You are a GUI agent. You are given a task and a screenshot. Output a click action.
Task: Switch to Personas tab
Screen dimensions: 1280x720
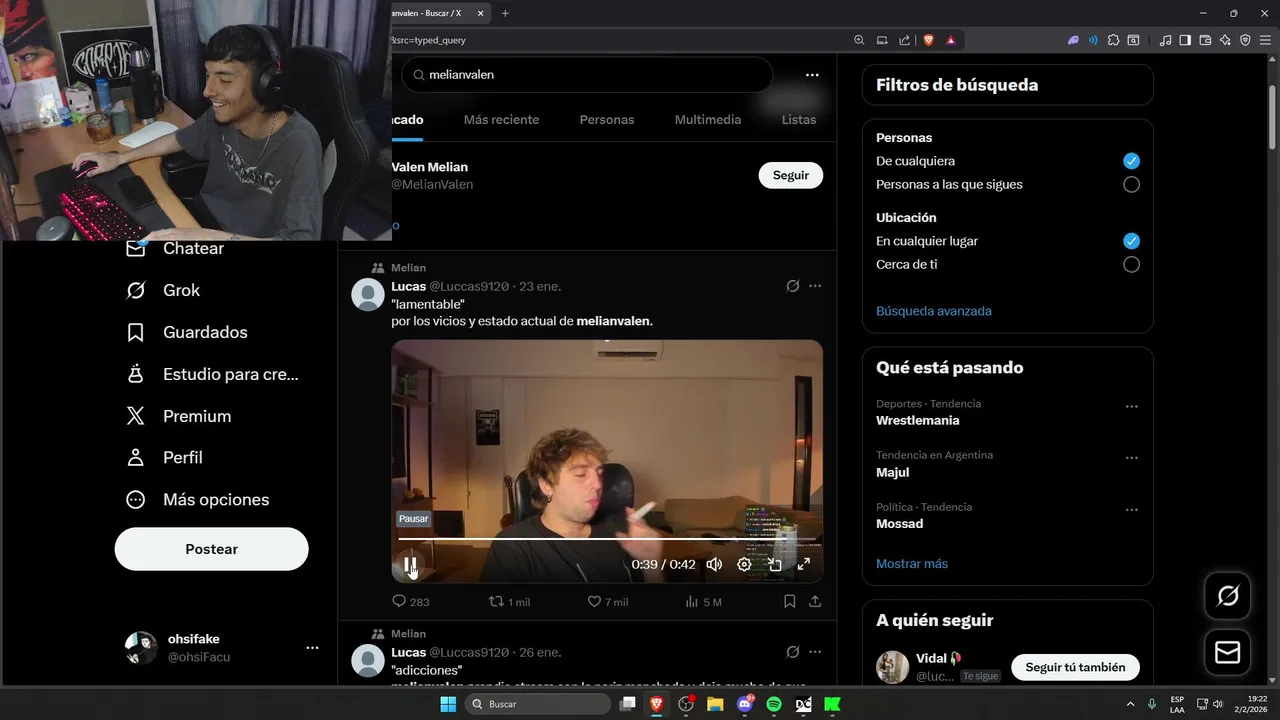pyautogui.click(x=607, y=119)
